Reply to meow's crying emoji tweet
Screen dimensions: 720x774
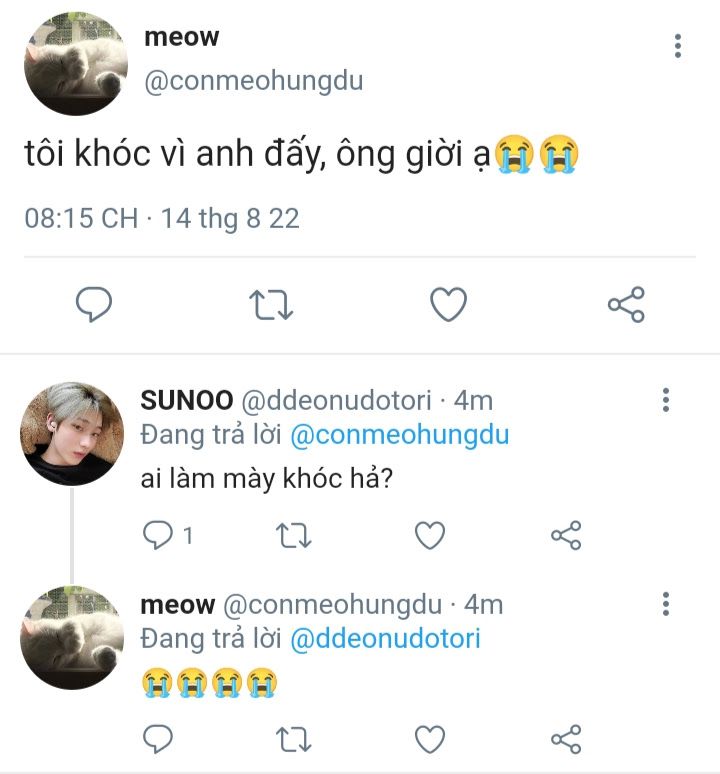point(157,739)
